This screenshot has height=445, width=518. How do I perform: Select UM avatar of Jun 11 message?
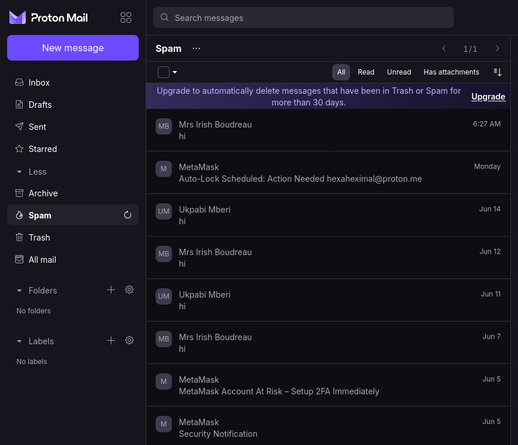tap(164, 296)
